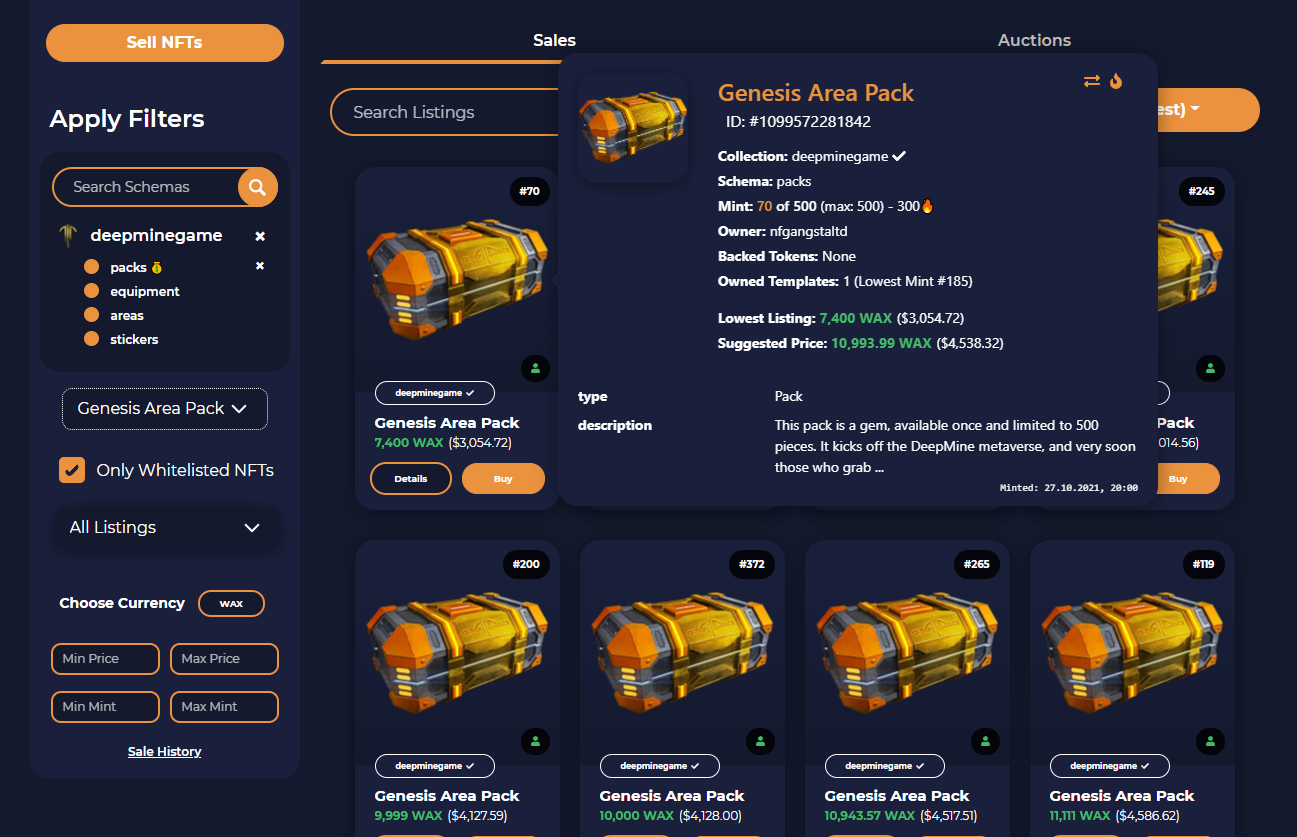Viewport: 1297px width, 837px height.
Task: Click seller profile icon on card #70
Action: (x=536, y=369)
